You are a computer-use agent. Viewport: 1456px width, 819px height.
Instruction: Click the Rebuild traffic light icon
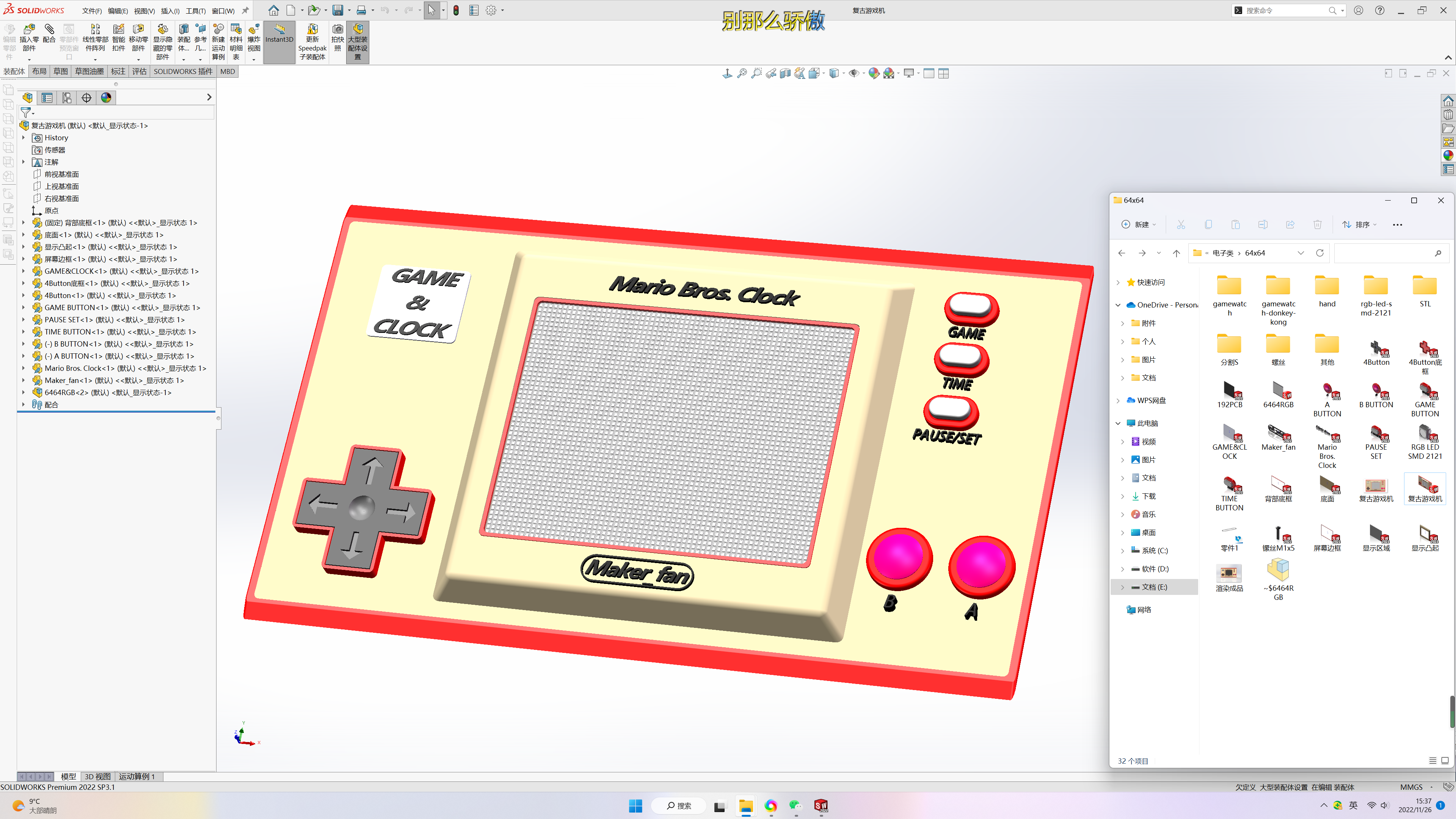pyautogui.click(x=456, y=10)
